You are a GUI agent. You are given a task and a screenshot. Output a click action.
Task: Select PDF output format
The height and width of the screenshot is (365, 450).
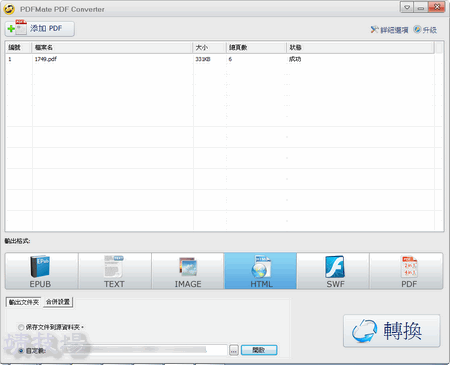[x=406, y=271]
